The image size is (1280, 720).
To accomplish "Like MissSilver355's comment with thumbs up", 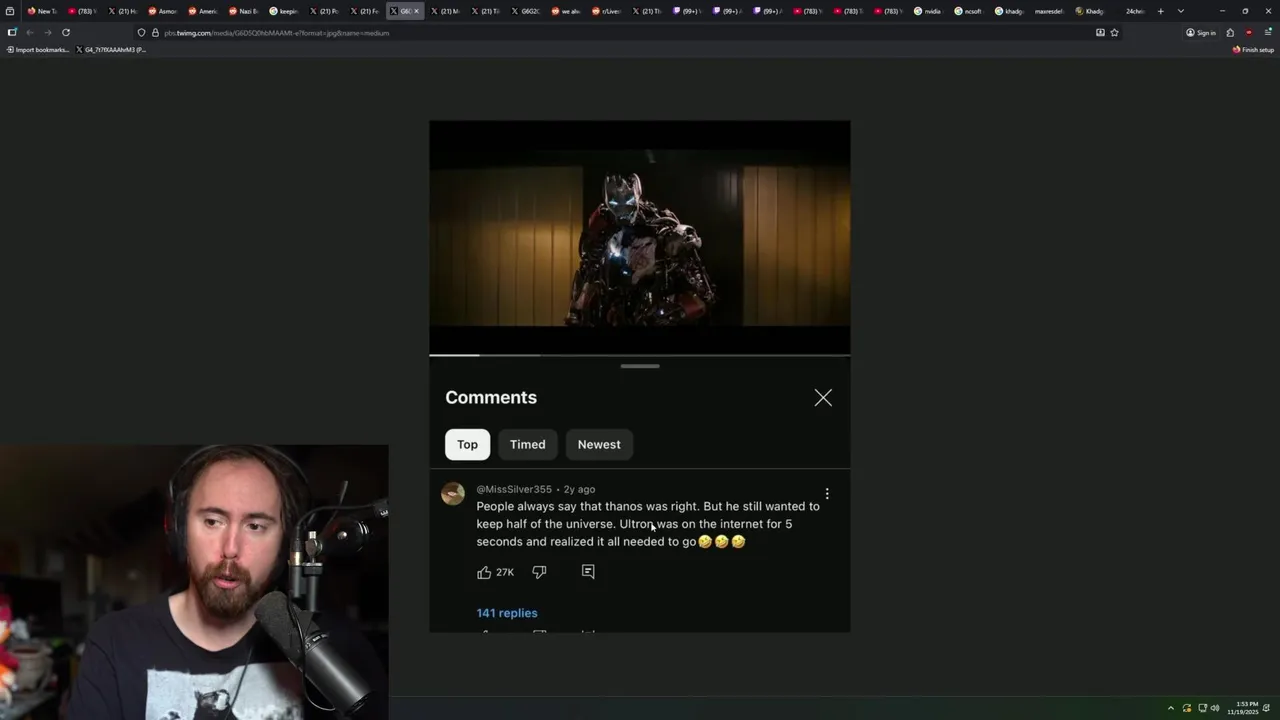I will tap(484, 572).
